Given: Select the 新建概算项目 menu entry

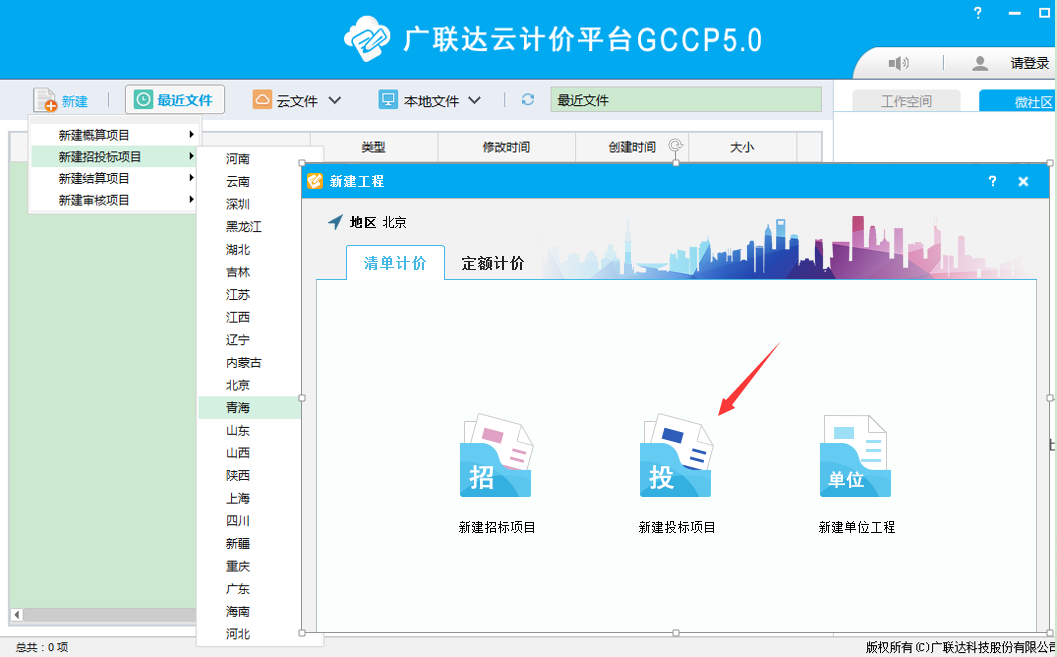Looking at the screenshot, I should pos(113,135).
